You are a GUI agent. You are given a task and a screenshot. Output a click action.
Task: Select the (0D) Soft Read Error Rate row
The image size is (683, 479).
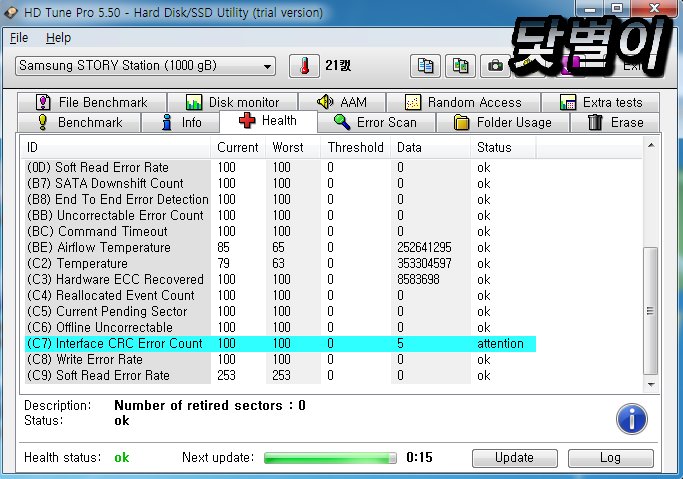[281, 168]
